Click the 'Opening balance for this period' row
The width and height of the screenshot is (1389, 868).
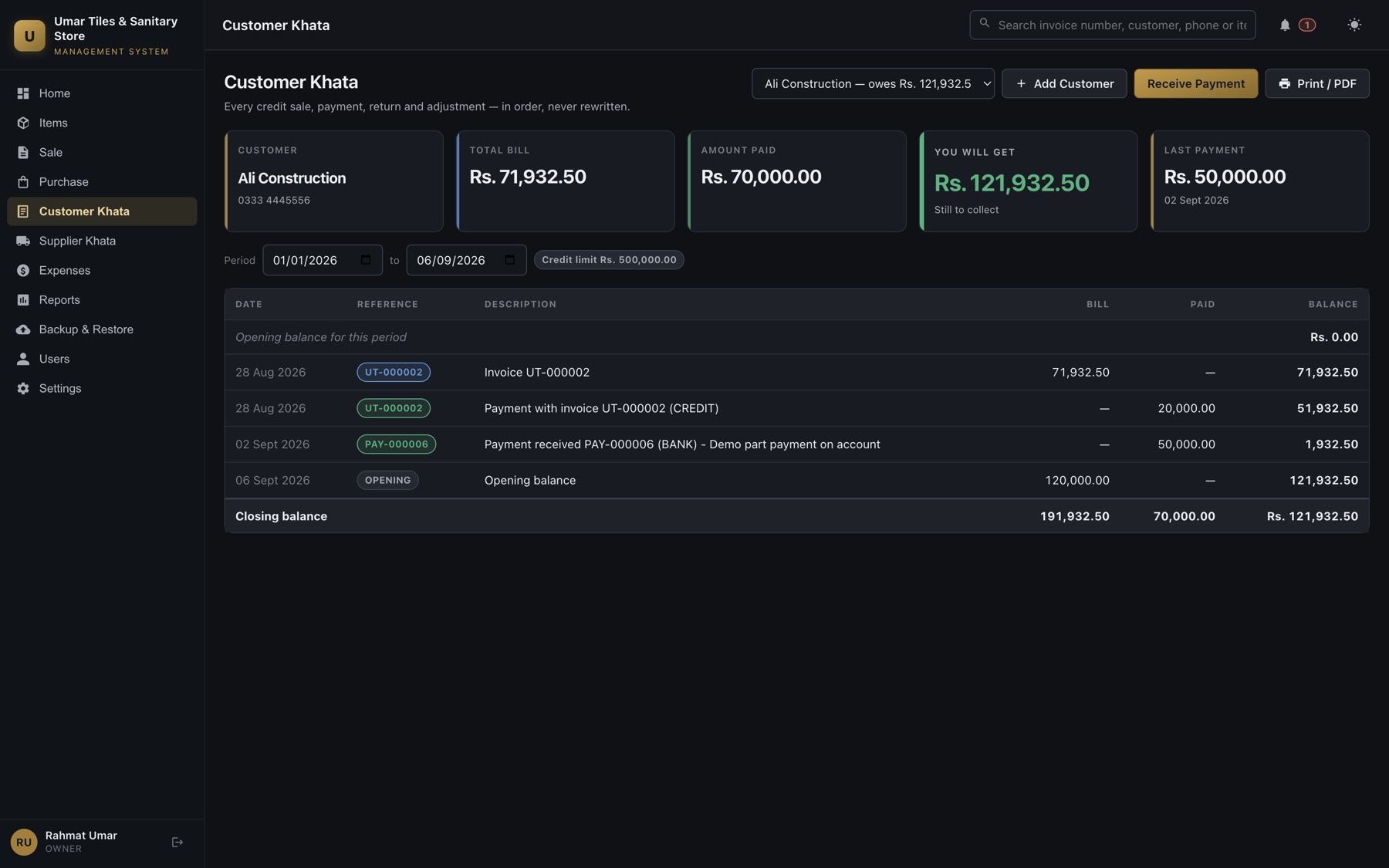click(796, 337)
